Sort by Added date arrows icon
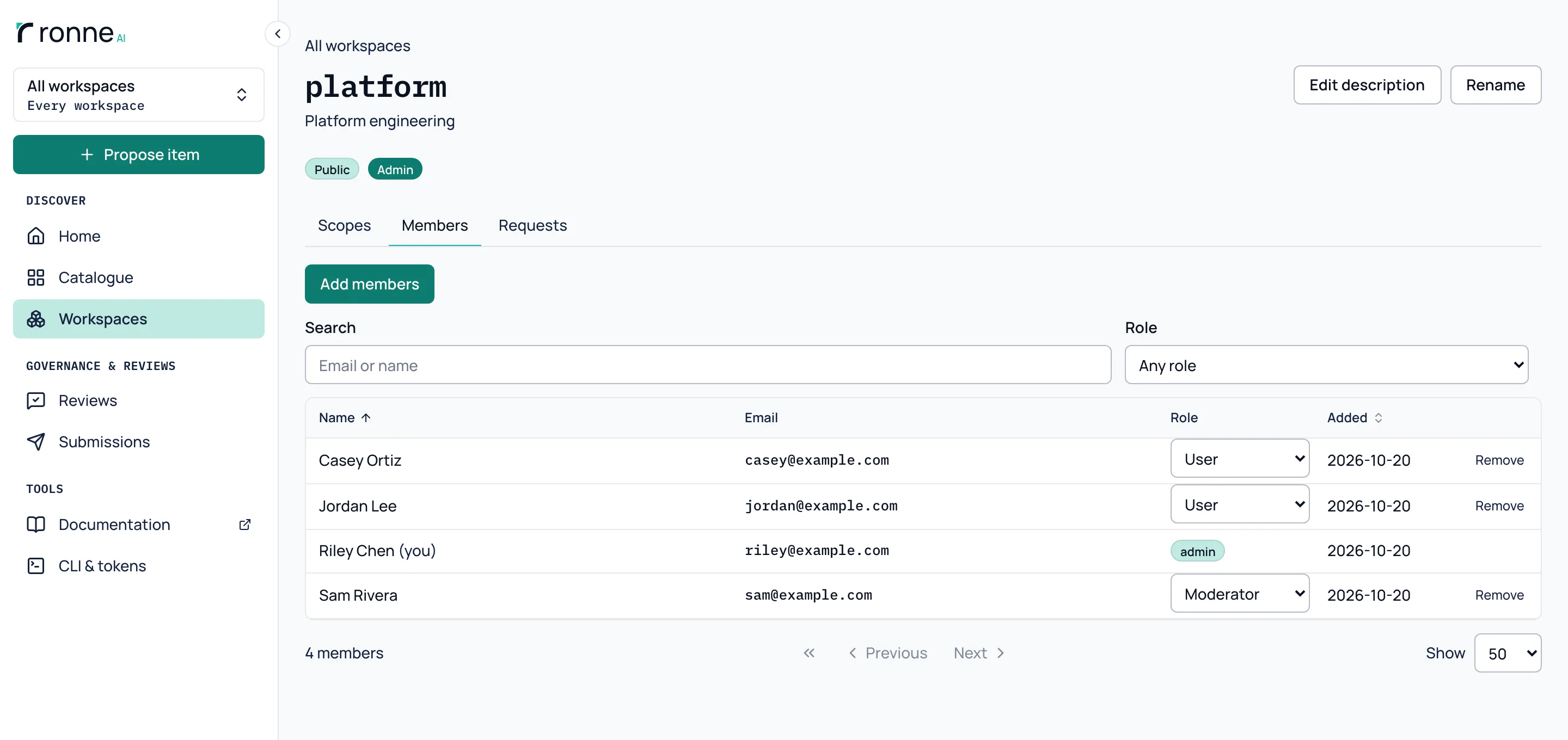 1378,417
